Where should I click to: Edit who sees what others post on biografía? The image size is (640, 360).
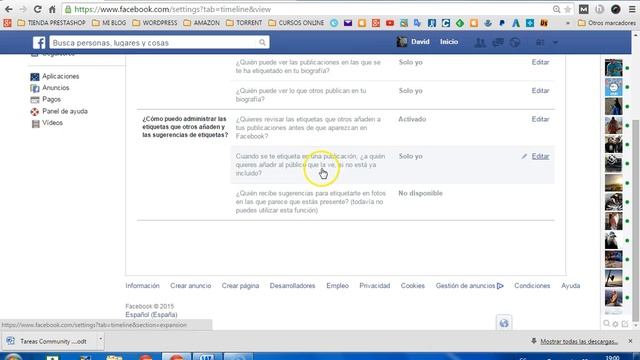coord(540,91)
